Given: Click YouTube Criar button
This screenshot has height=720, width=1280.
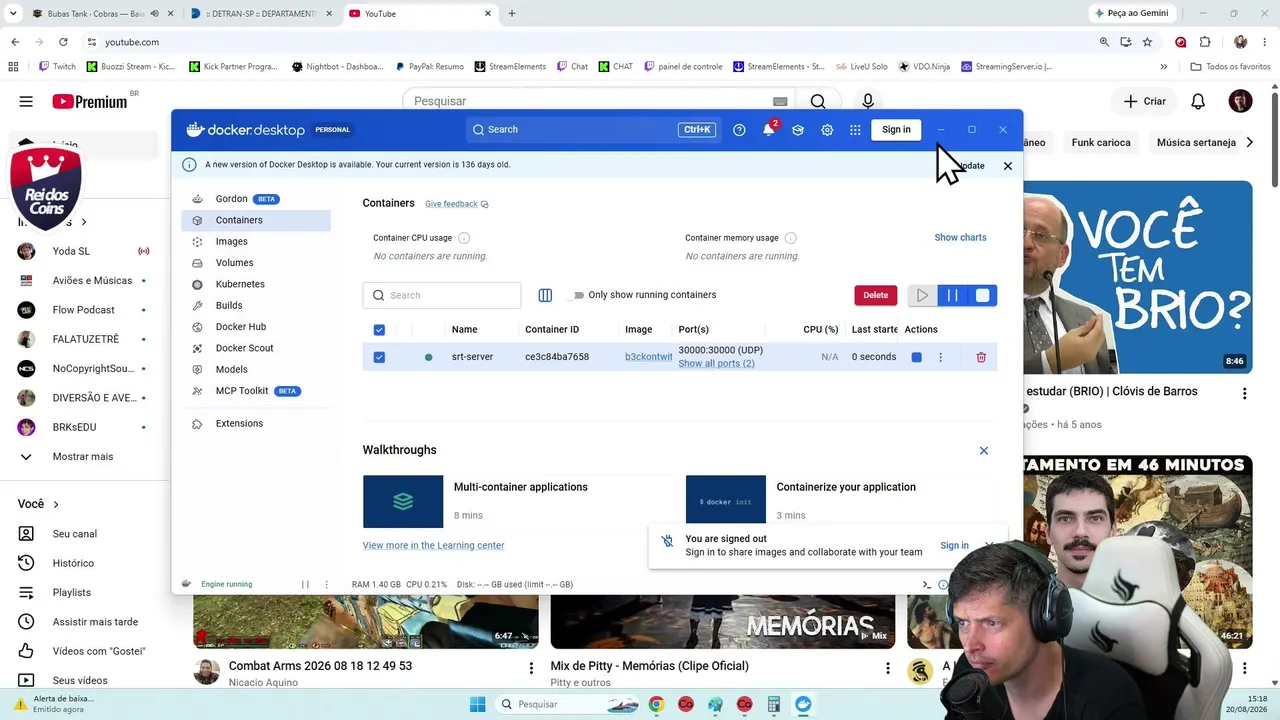Looking at the screenshot, I should [x=1145, y=101].
